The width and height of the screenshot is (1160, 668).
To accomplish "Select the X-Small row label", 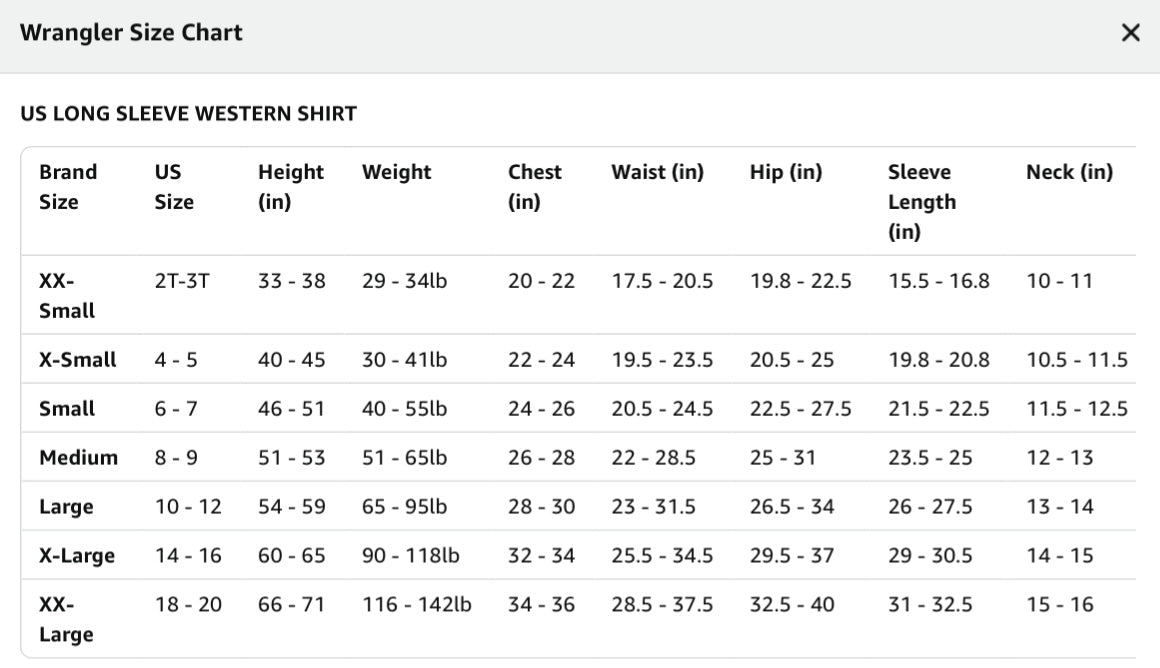I will (78, 360).
